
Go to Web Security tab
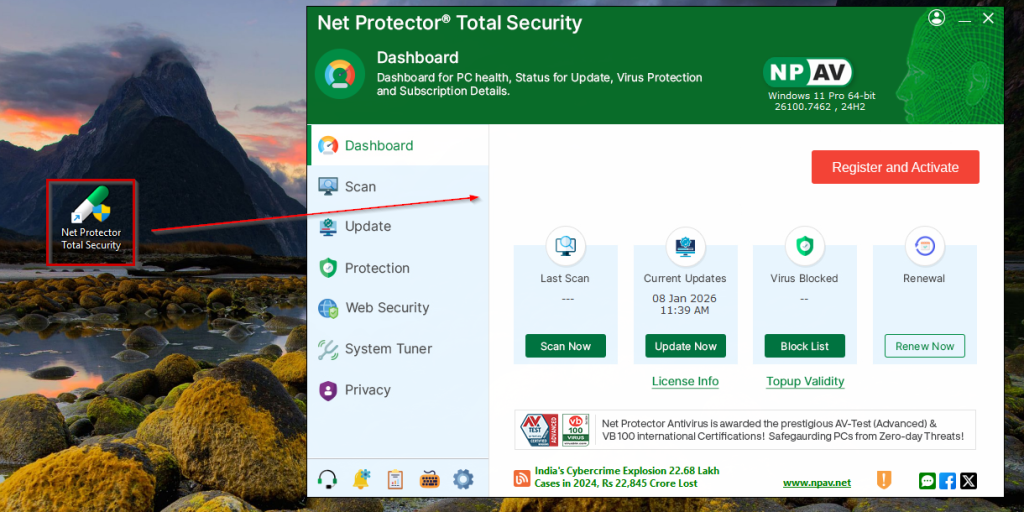(x=387, y=308)
